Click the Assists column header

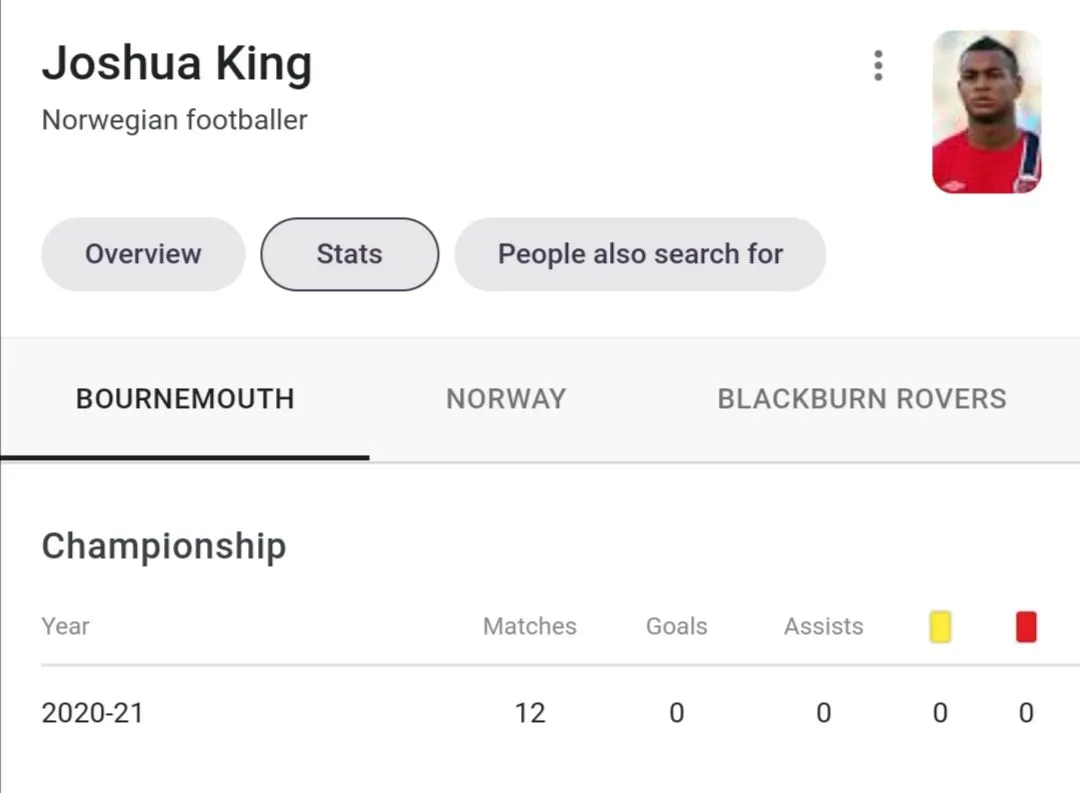pos(824,627)
